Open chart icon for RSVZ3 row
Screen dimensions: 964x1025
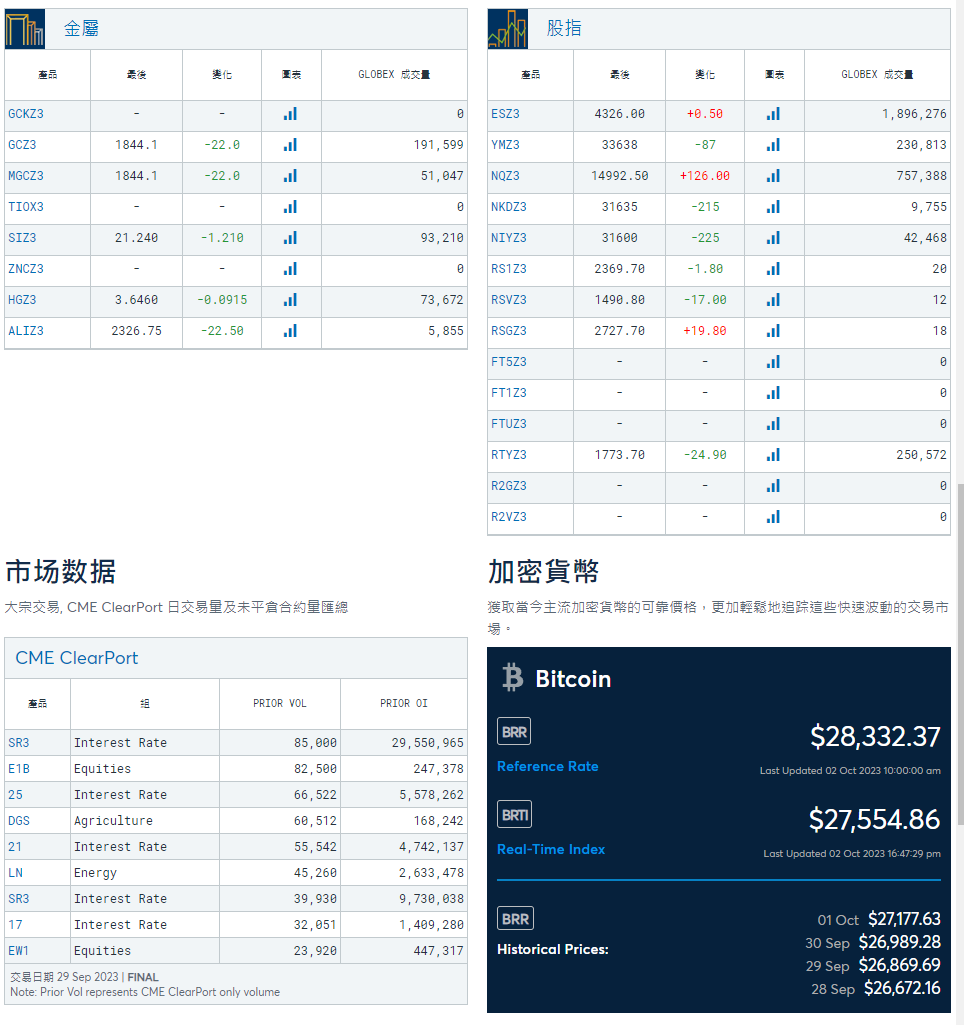click(x=773, y=300)
